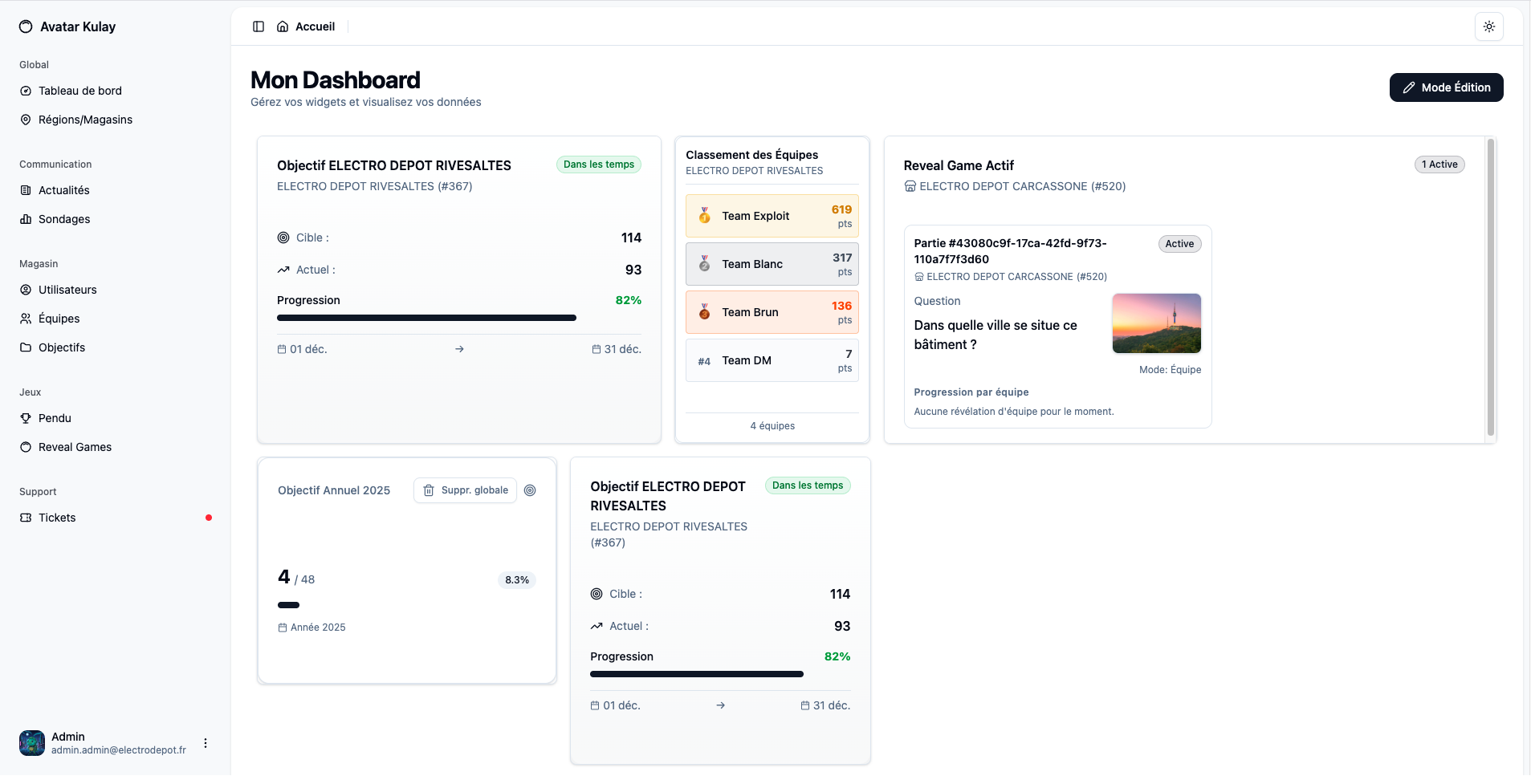Click the Sondages chart icon
1531x784 pixels.
point(26,219)
